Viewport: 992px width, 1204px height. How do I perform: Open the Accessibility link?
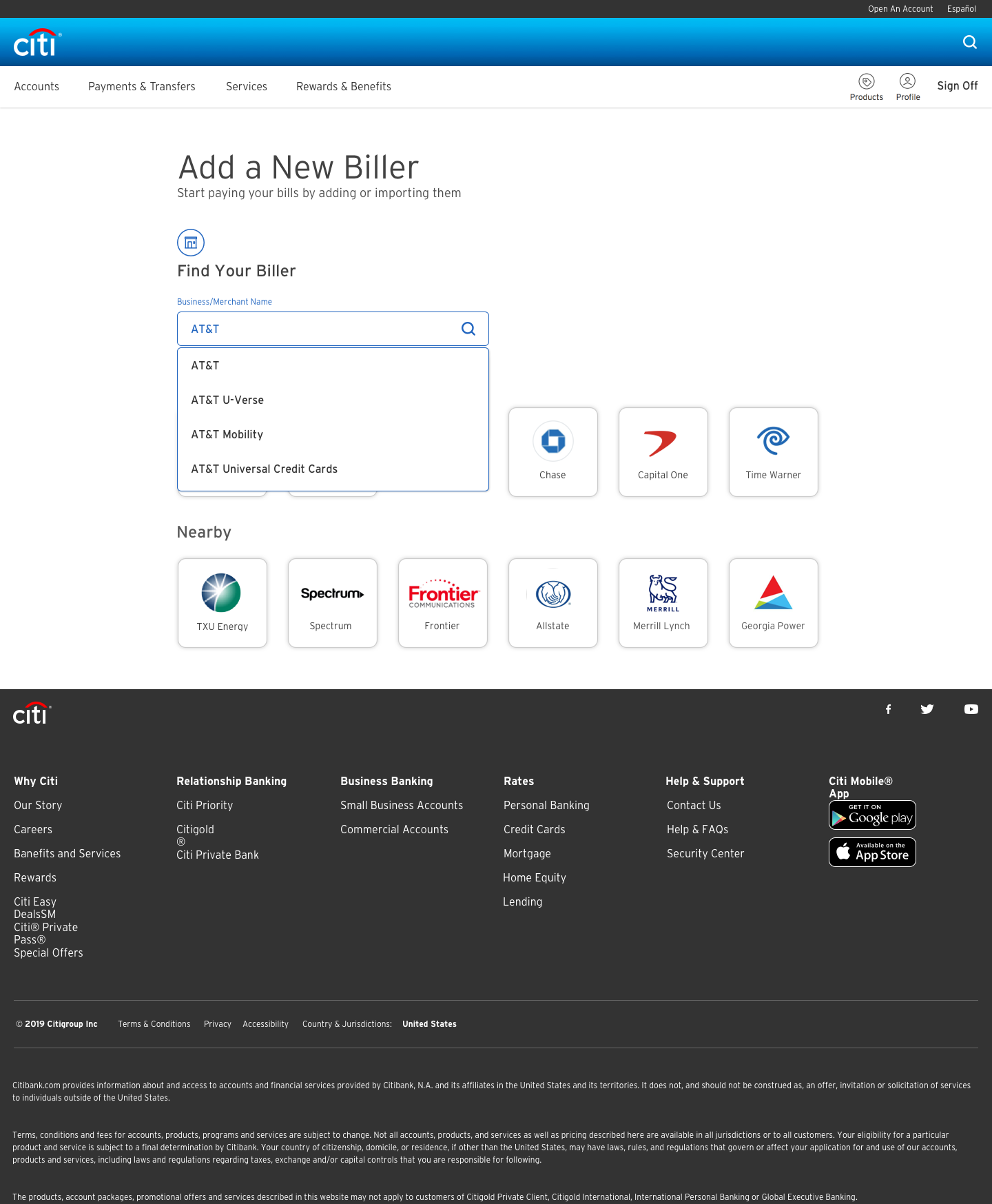click(266, 1024)
